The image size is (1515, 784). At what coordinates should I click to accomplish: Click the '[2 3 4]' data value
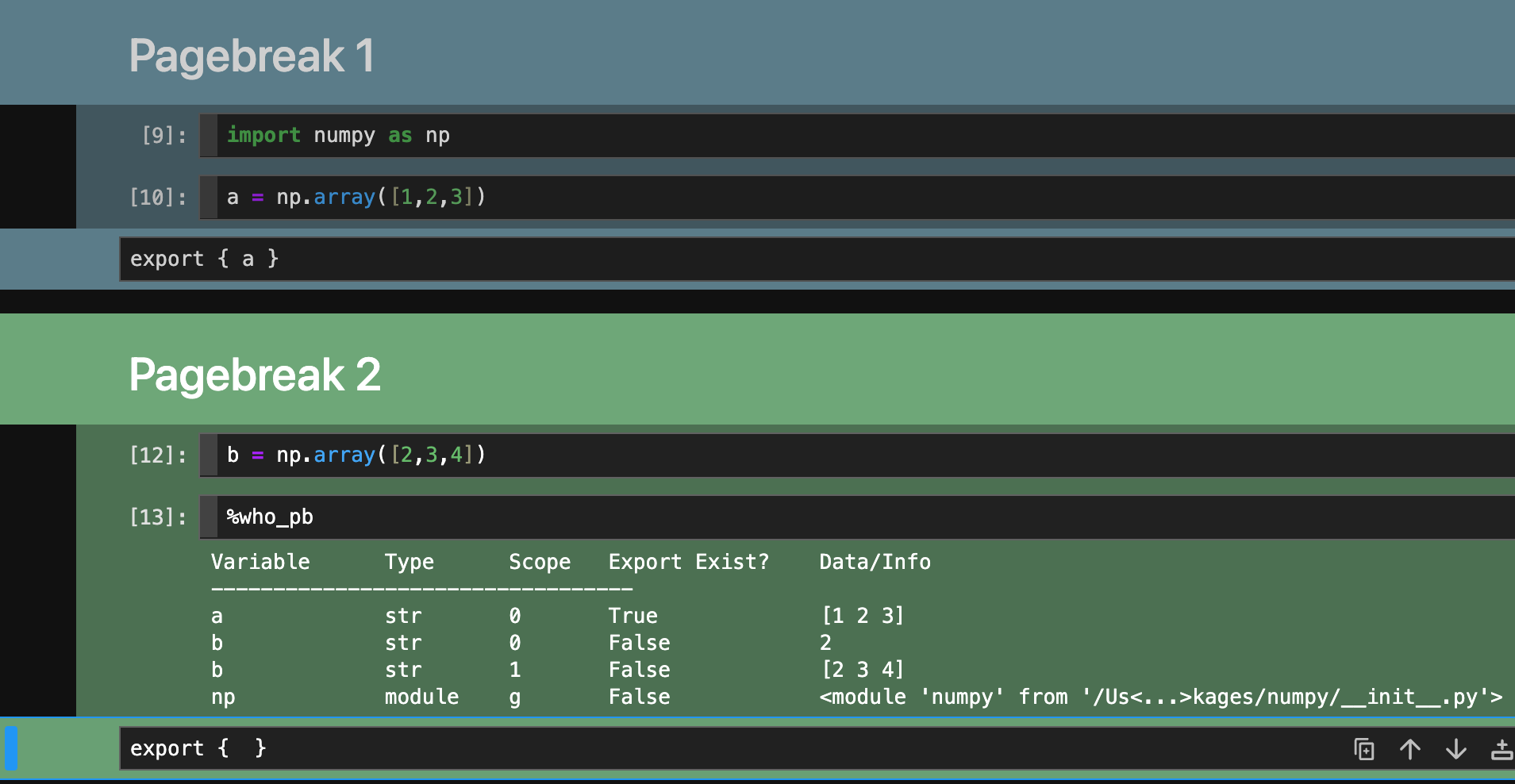coord(863,670)
